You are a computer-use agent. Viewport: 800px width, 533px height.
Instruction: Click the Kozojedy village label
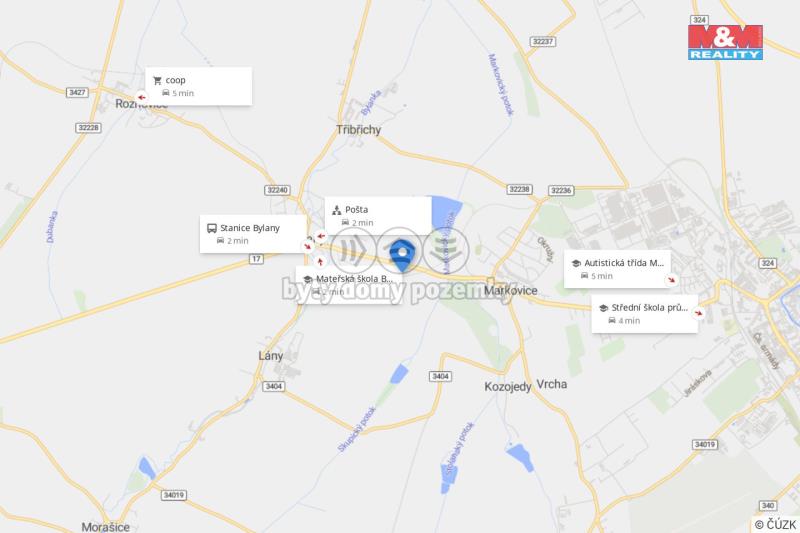pyautogui.click(x=508, y=387)
